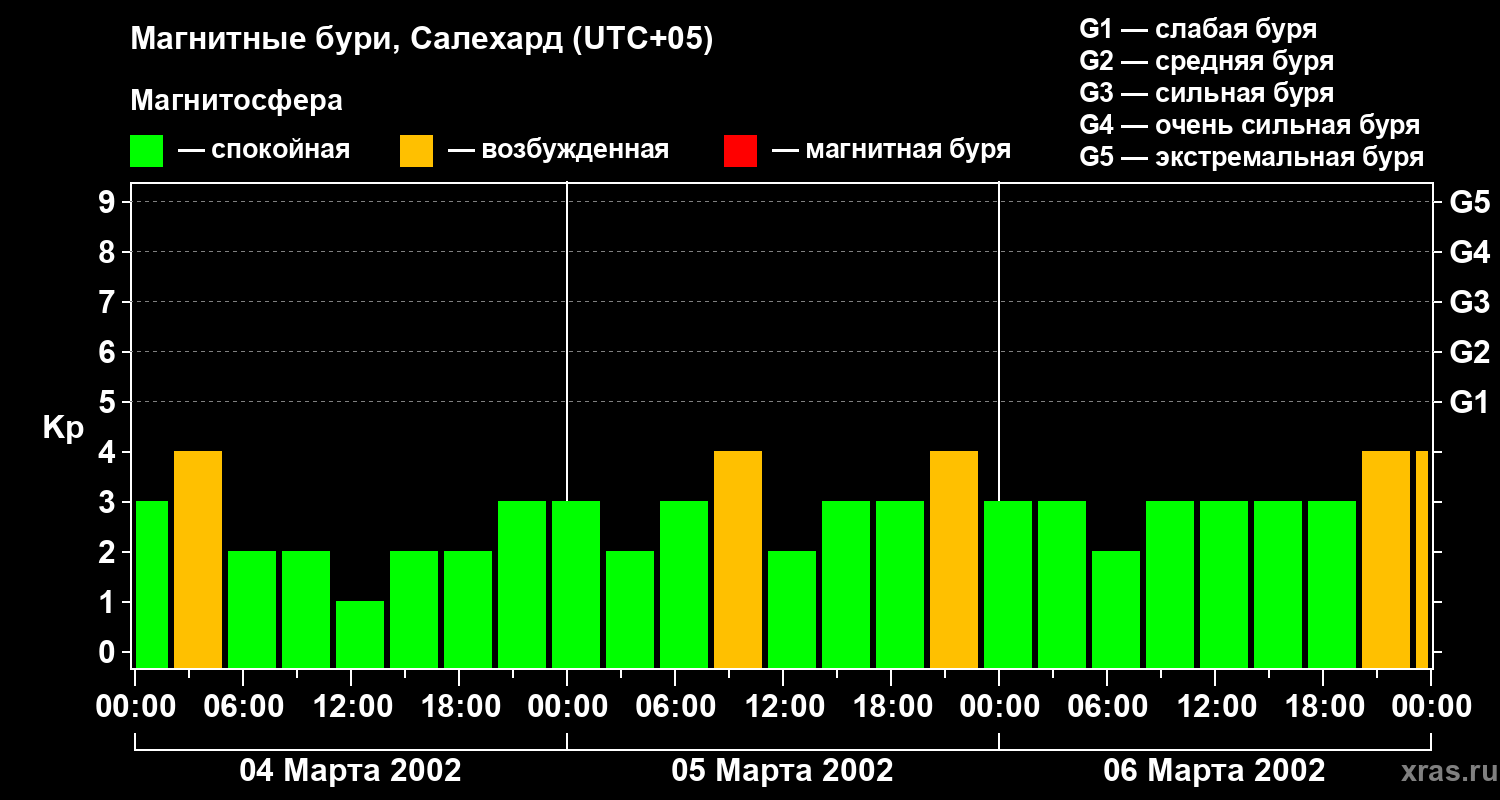Click the orange 'возбужденная' legend swatch

416,151
